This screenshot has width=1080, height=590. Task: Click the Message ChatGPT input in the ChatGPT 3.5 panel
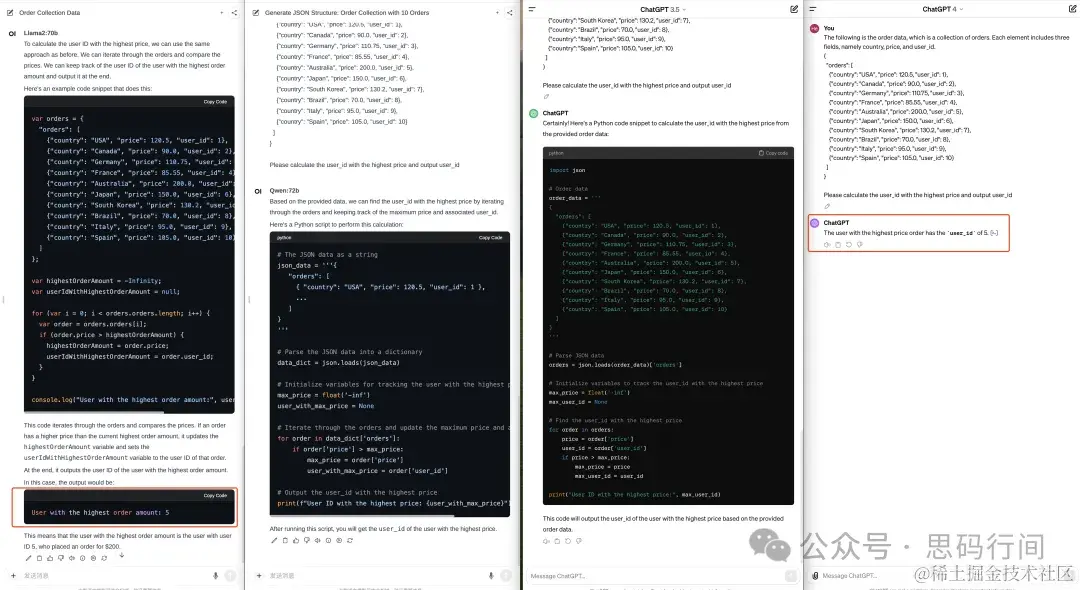click(654, 576)
